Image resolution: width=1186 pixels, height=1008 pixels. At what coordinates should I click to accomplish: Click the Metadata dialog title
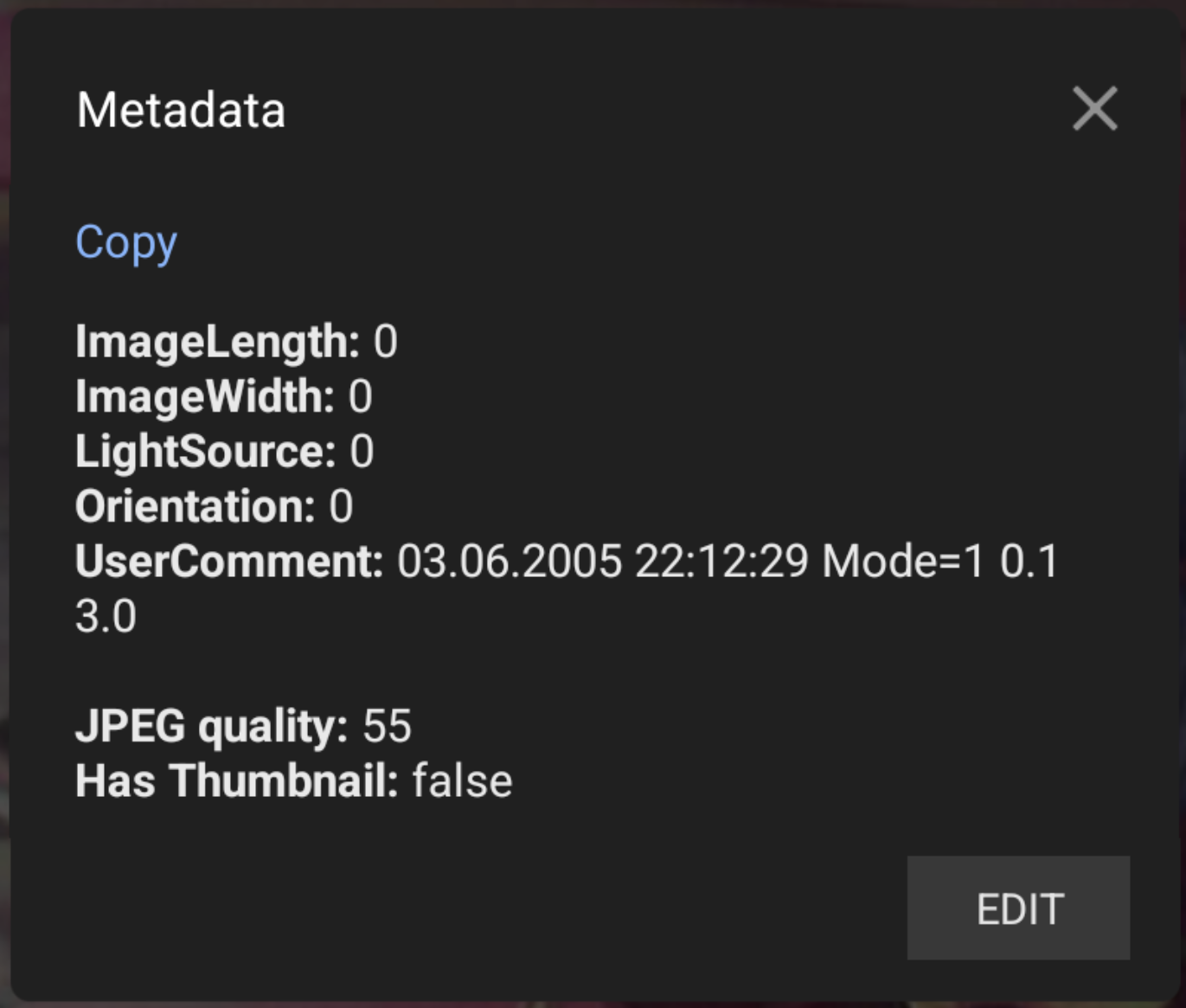click(x=181, y=111)
